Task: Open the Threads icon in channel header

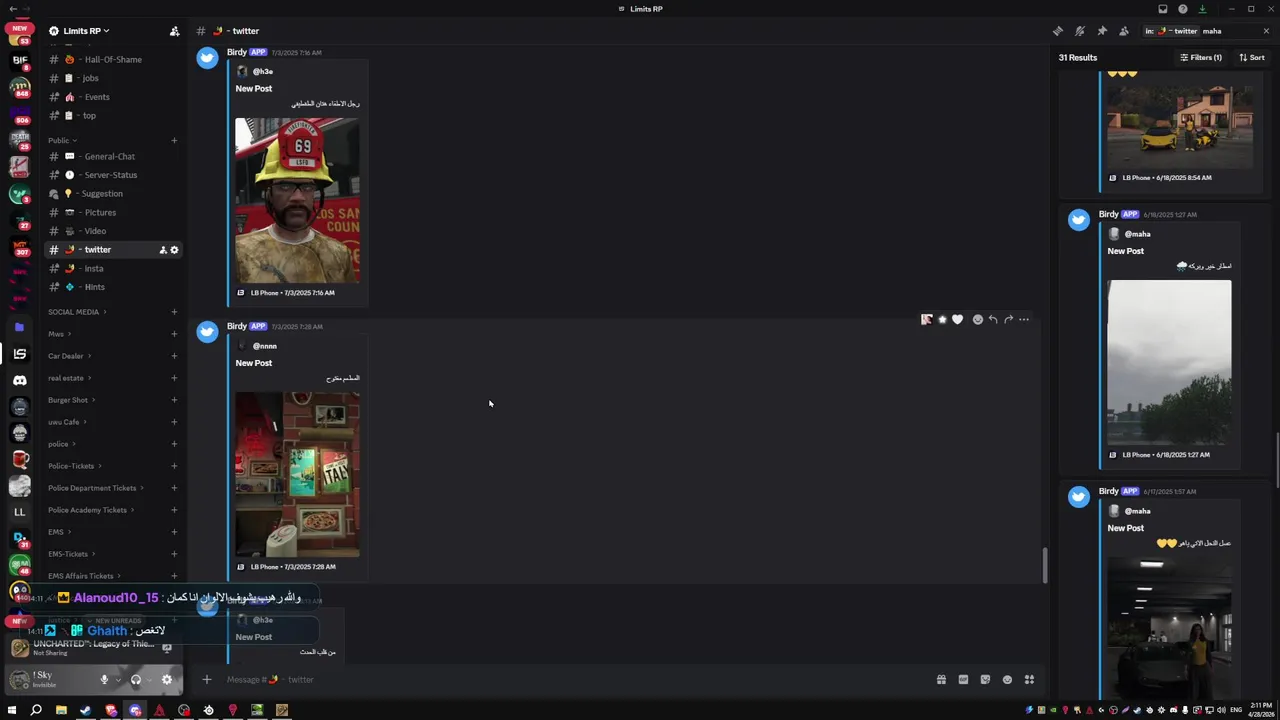Action: [1058, 31]
